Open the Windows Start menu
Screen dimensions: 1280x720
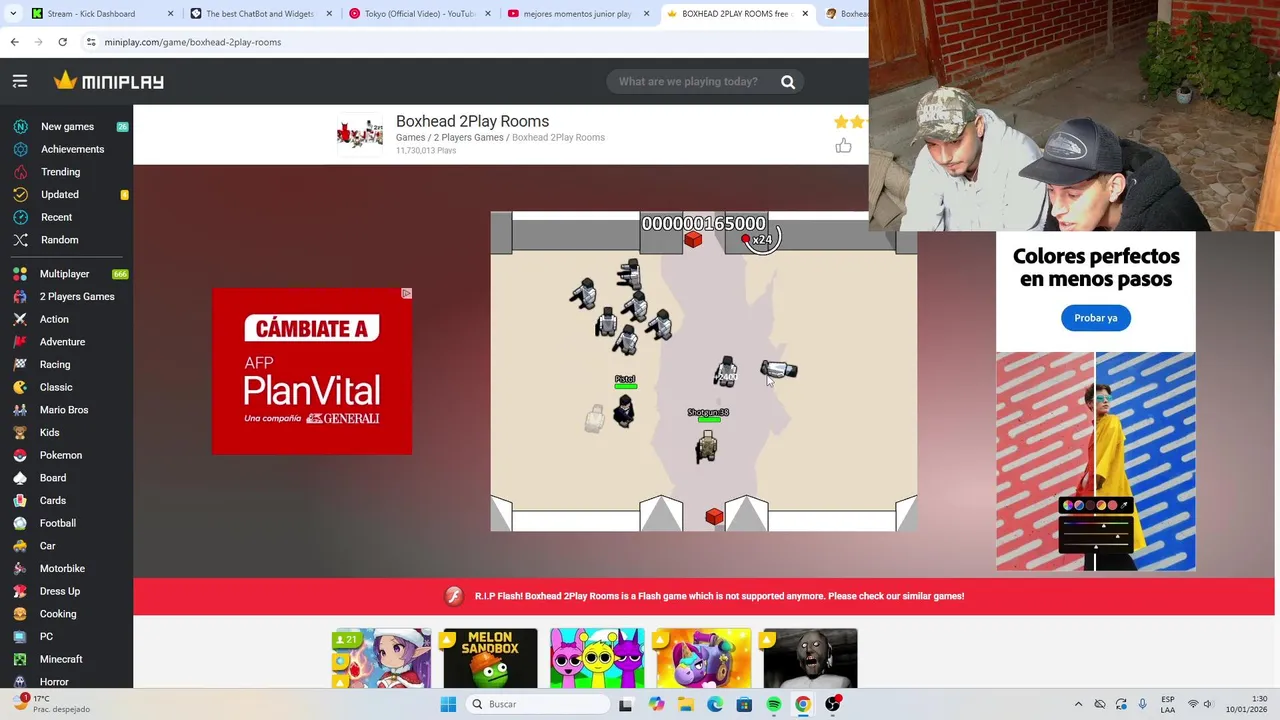[448, 704]
